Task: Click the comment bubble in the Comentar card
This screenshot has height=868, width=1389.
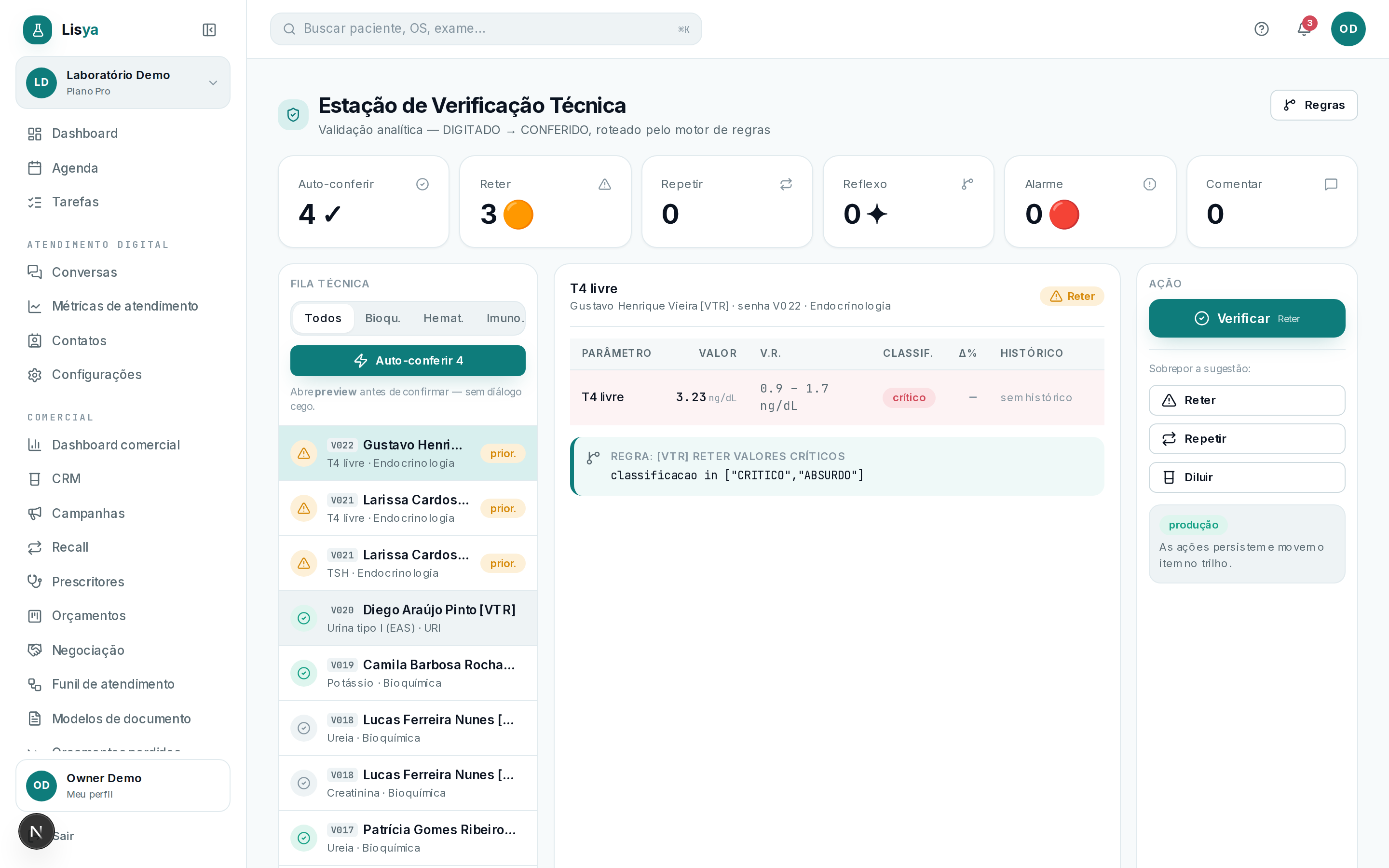Action: [1331, 184]
